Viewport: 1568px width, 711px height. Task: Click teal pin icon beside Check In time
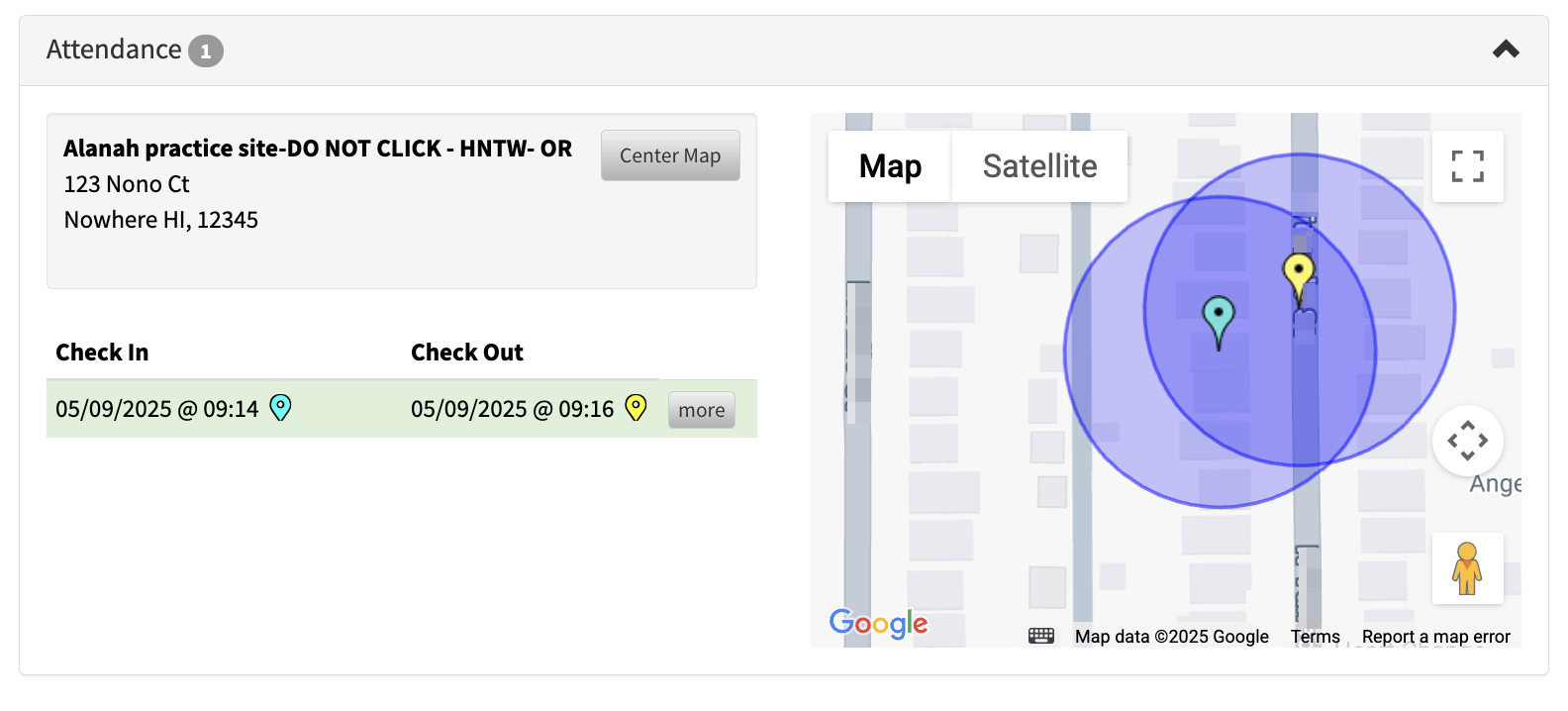pos(281,408)
